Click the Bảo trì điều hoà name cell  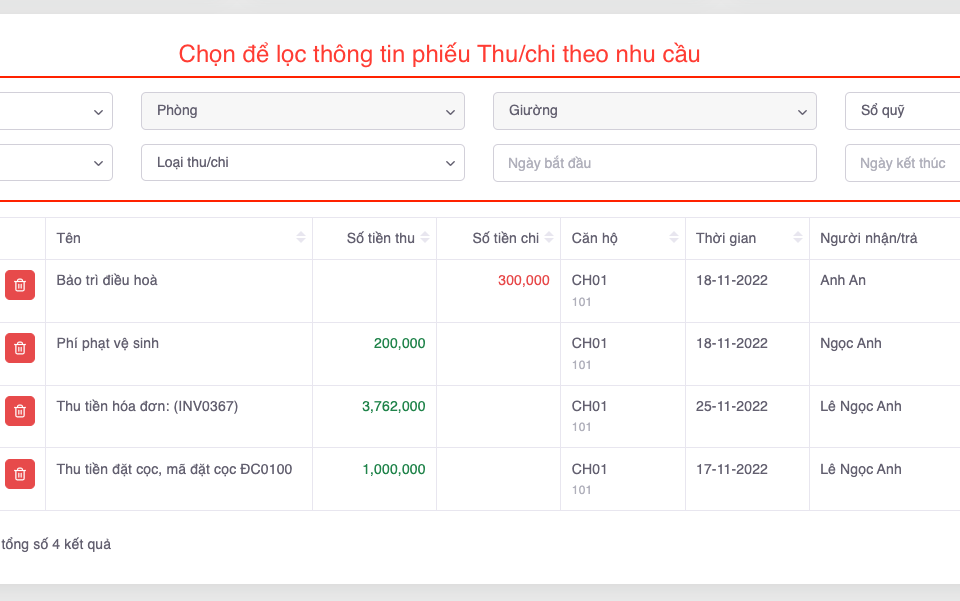point(107,280)
